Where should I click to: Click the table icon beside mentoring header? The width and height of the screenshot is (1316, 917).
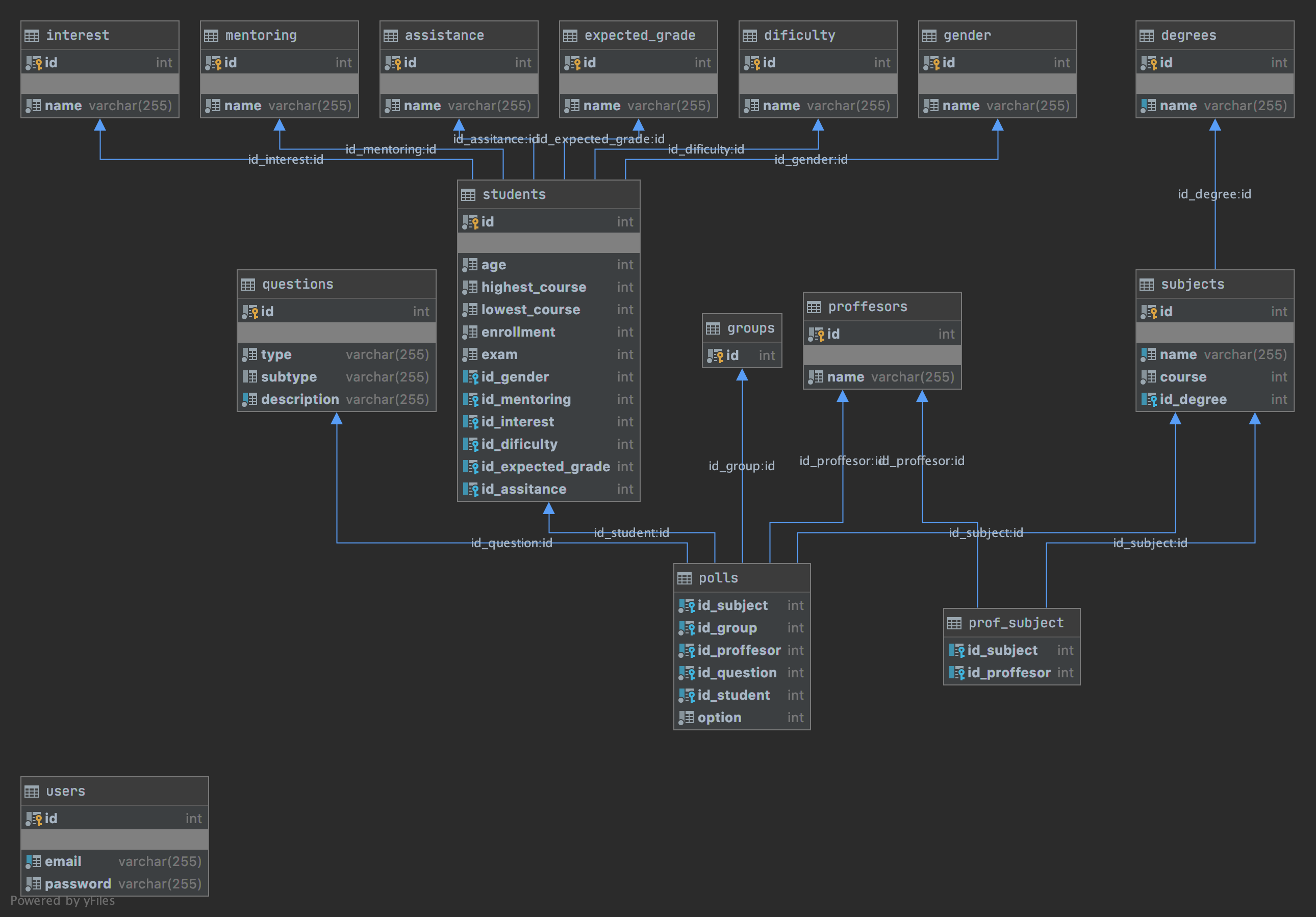[x=211, y=36]
